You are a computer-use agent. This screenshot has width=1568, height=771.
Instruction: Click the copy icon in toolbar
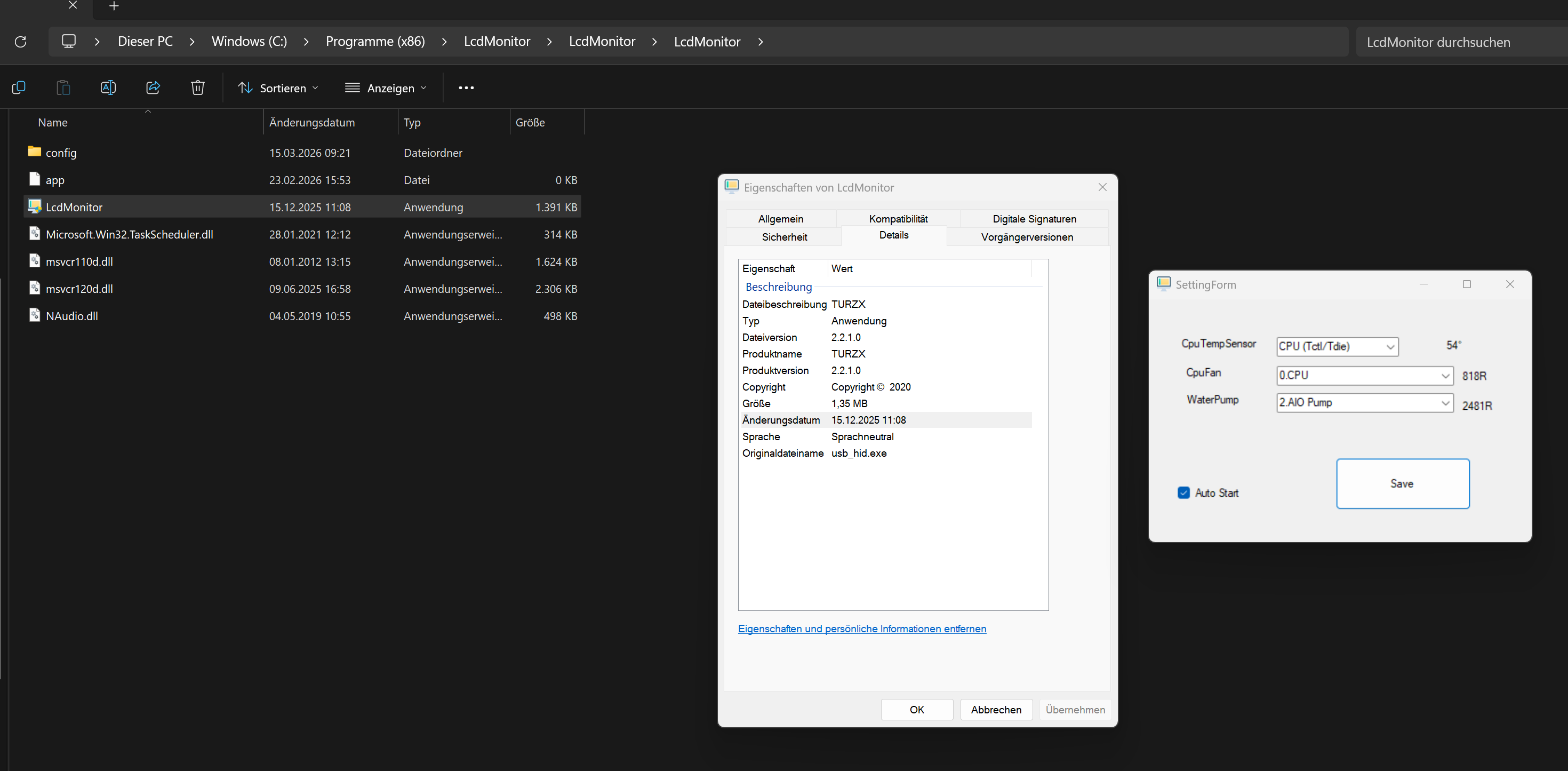(19, 88)
